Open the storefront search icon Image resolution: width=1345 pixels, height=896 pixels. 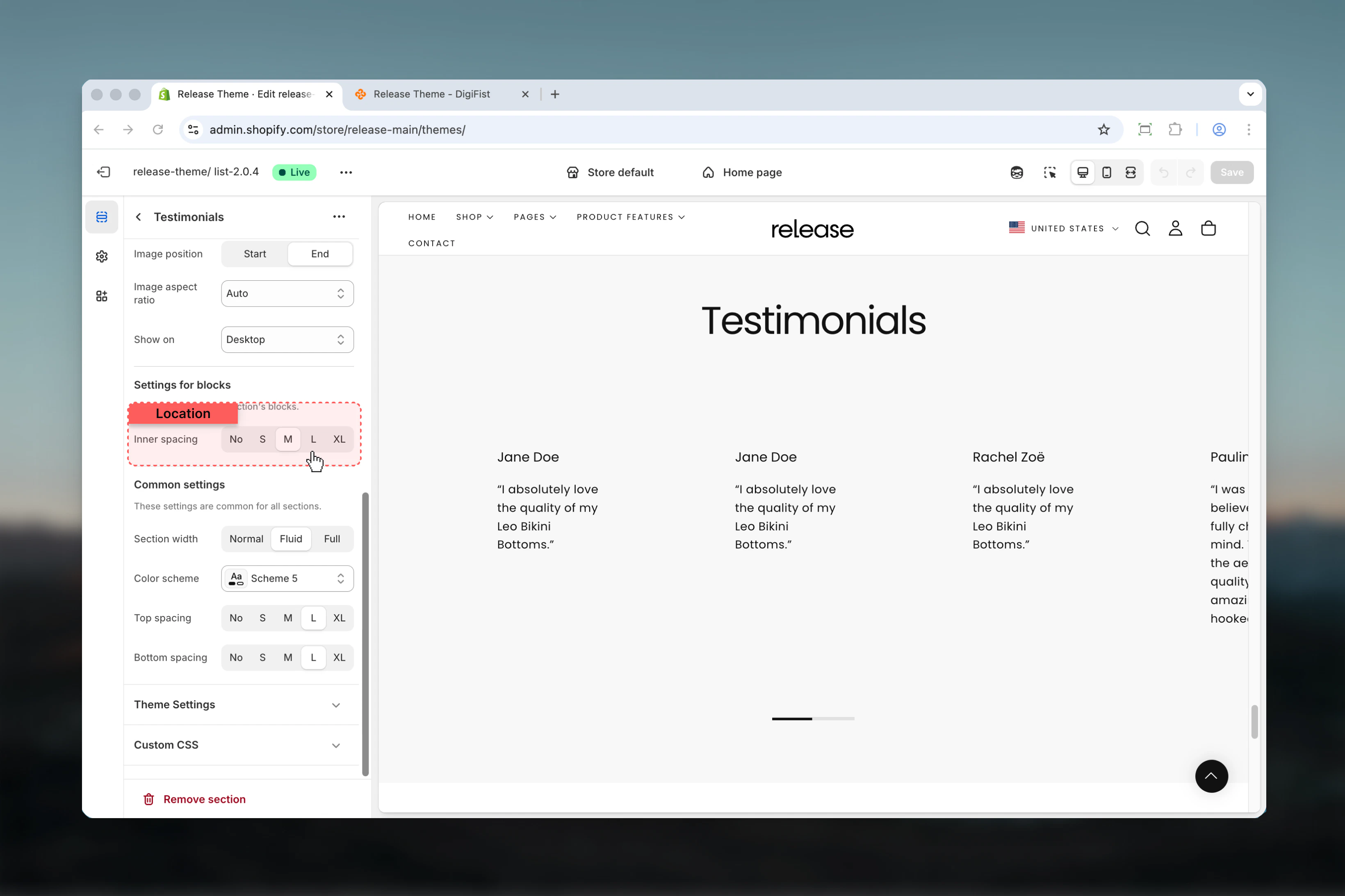pyautogui.click(x=1143, y=229)
